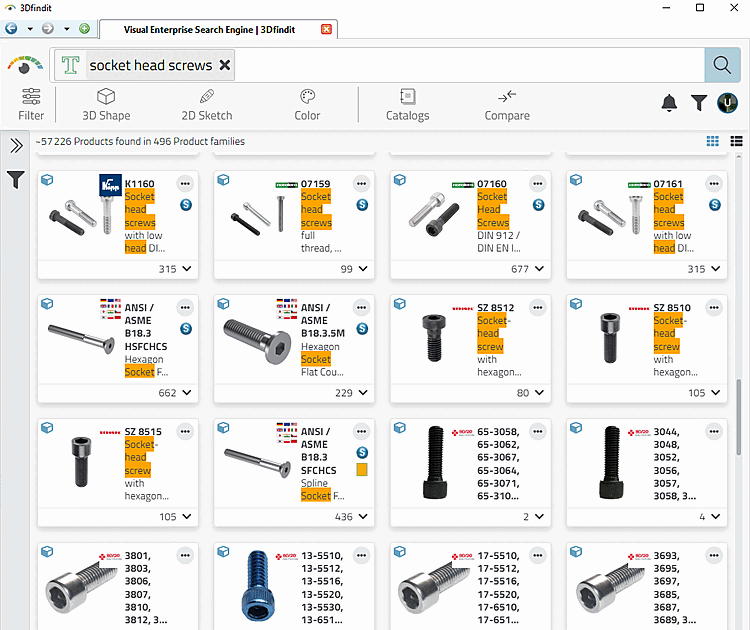Close the 3Dfindit browser tab
The width and height of the screenshot is (750, 630).
pyautogui.click(x=326, y=30)
